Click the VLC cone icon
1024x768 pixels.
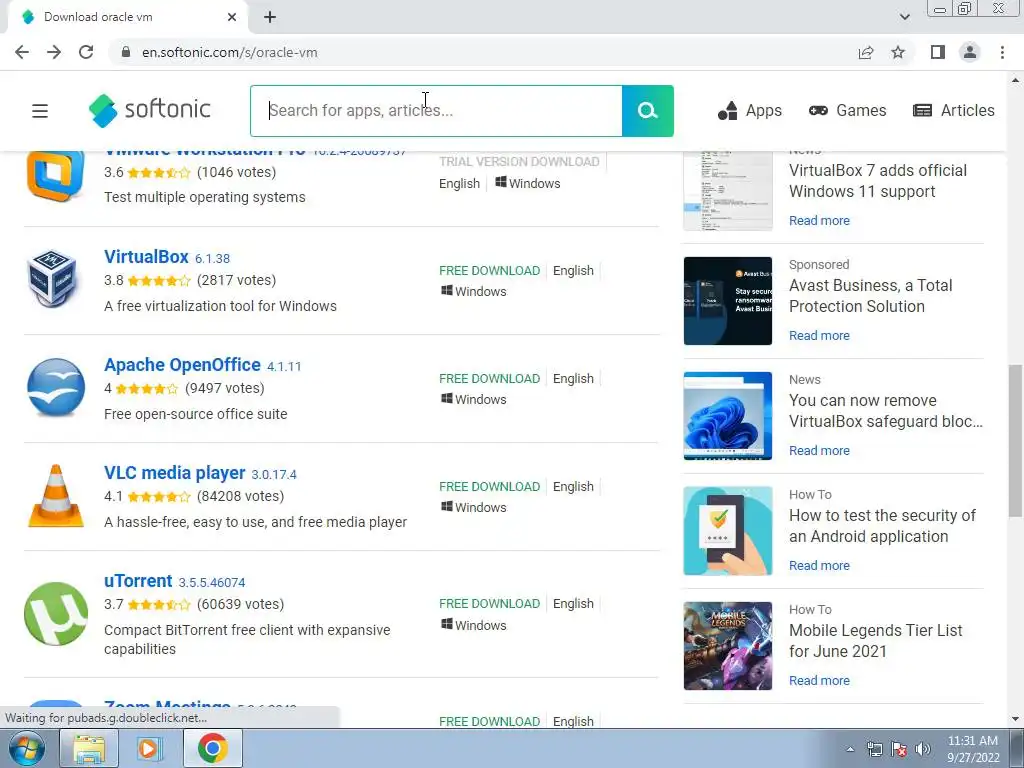(x=56, y=496)
